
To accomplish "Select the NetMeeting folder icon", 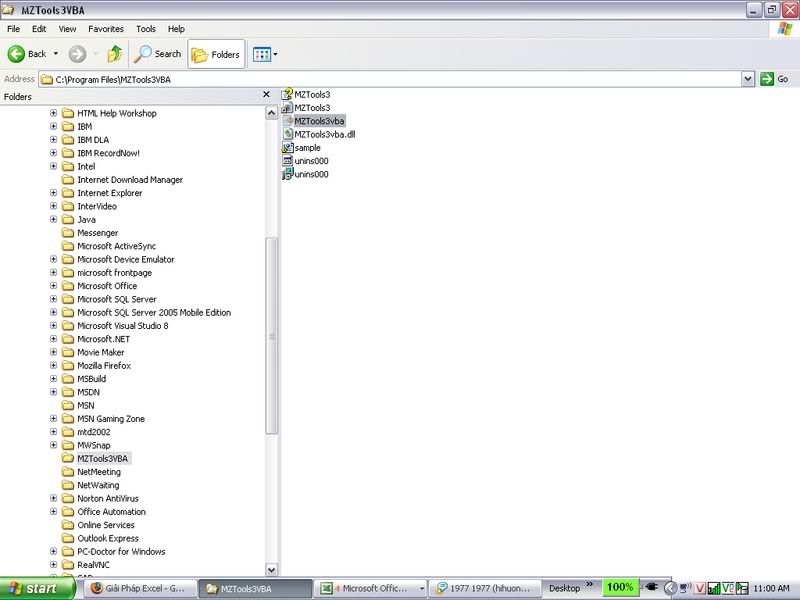I will [x=68, y=471].
